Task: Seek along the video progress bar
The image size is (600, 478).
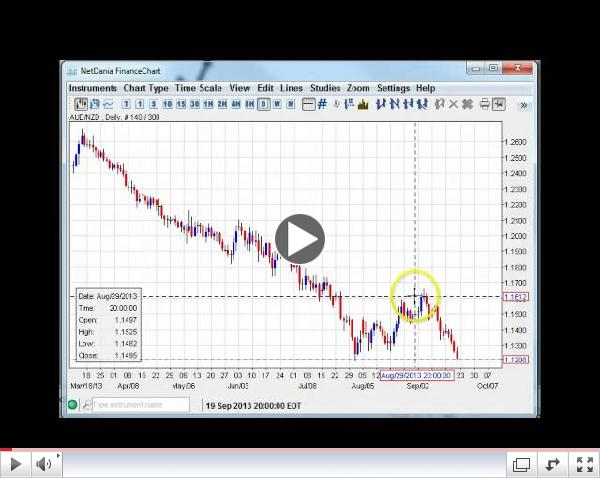Action: (x=300, y=449)
